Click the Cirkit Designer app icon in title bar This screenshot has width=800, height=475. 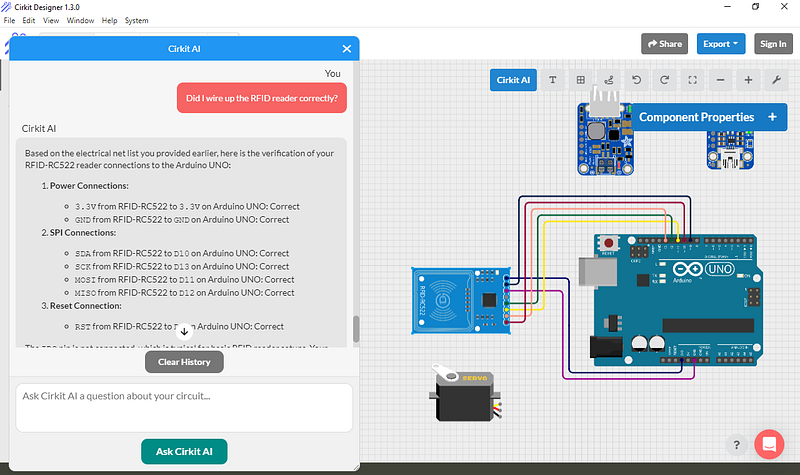(x=6, y=7)
